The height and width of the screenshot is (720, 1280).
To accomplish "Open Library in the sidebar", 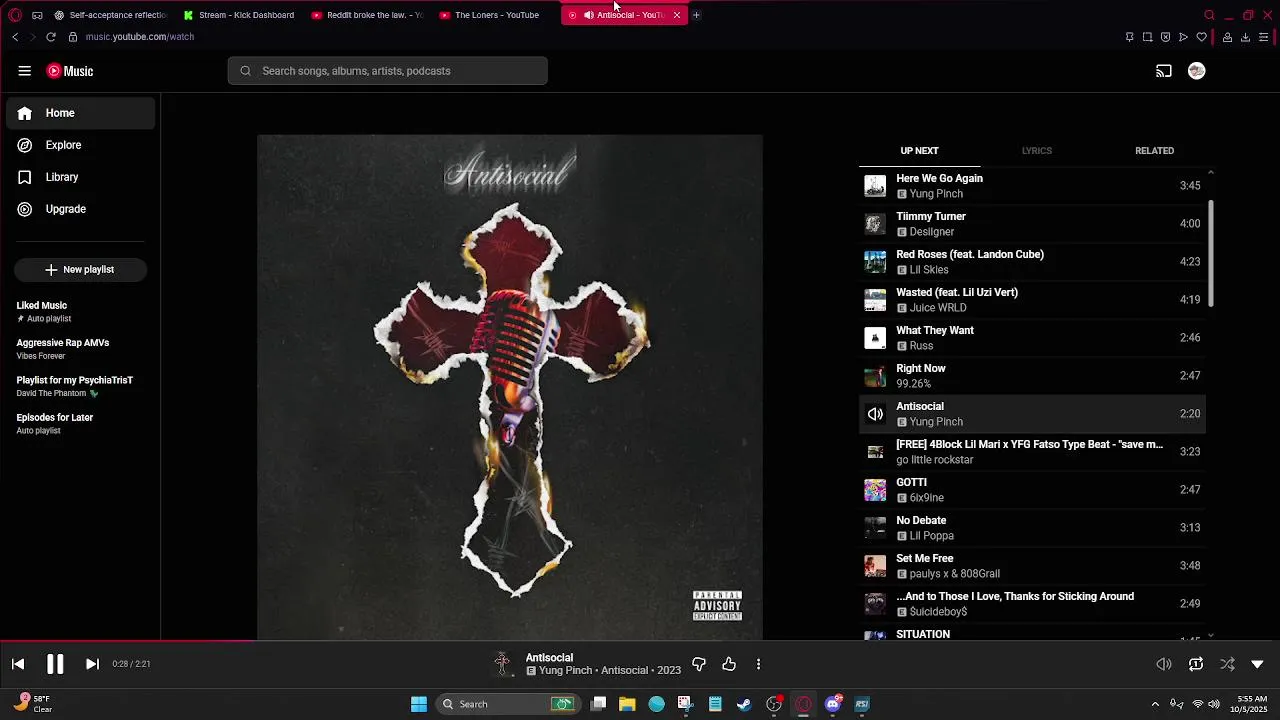I will 81,177.
